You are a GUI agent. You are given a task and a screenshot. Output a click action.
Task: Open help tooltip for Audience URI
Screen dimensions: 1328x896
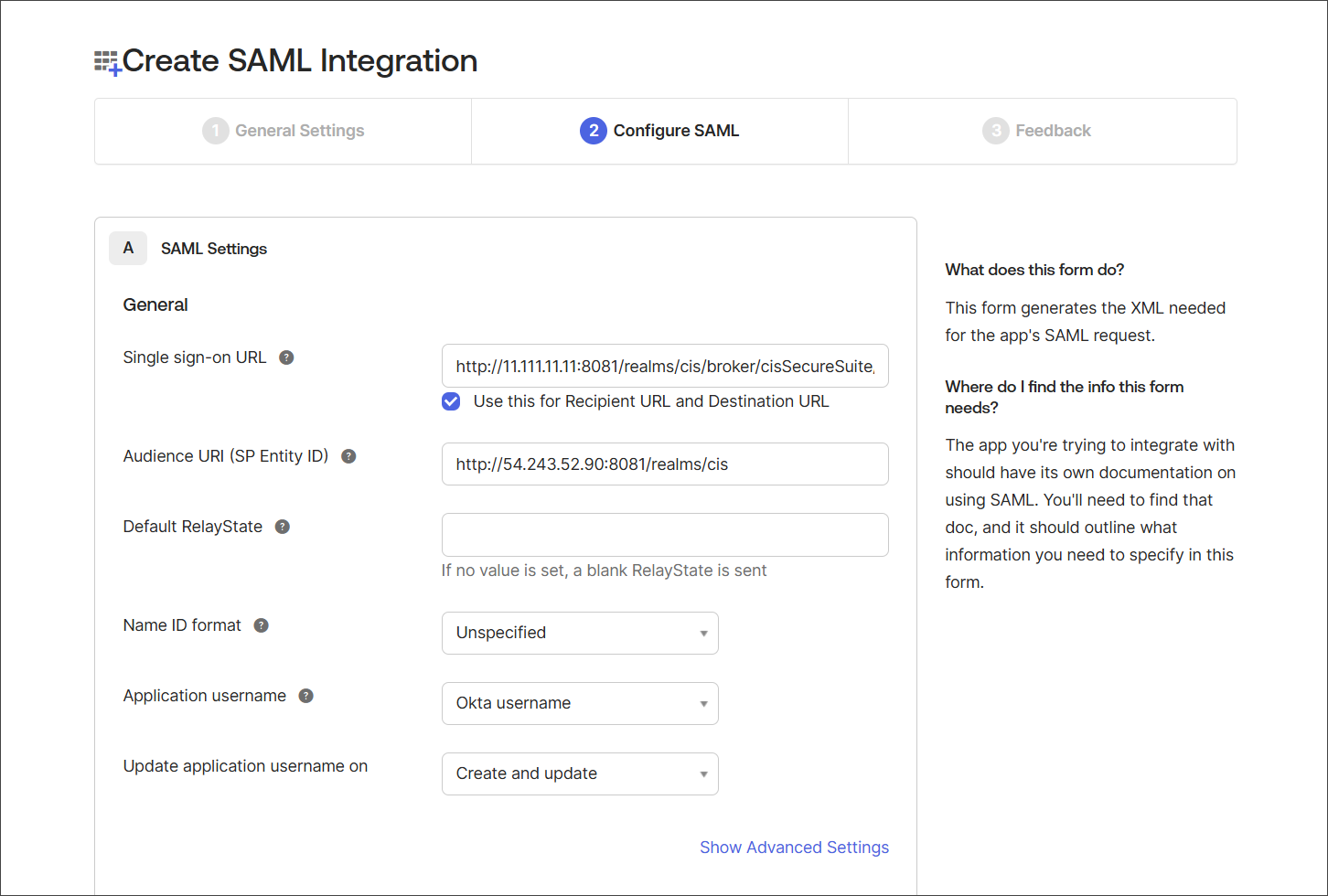pos(348,456)
